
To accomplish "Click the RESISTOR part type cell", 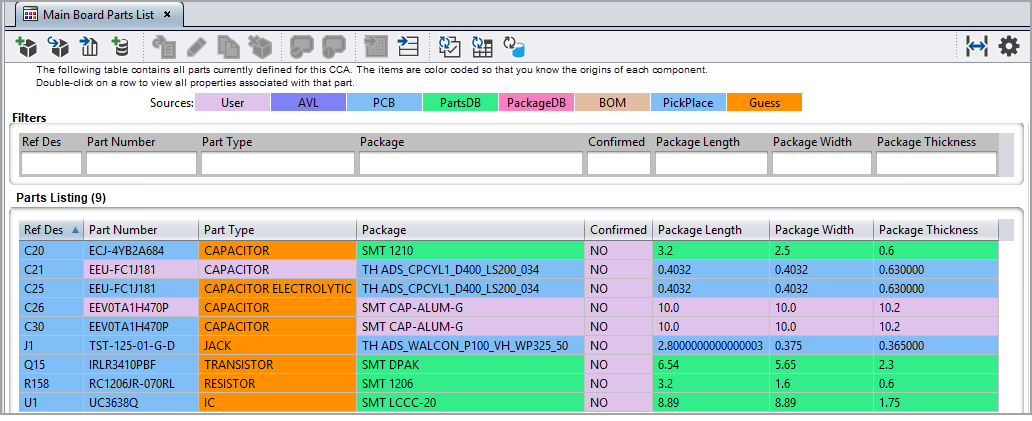I will 277,384.
